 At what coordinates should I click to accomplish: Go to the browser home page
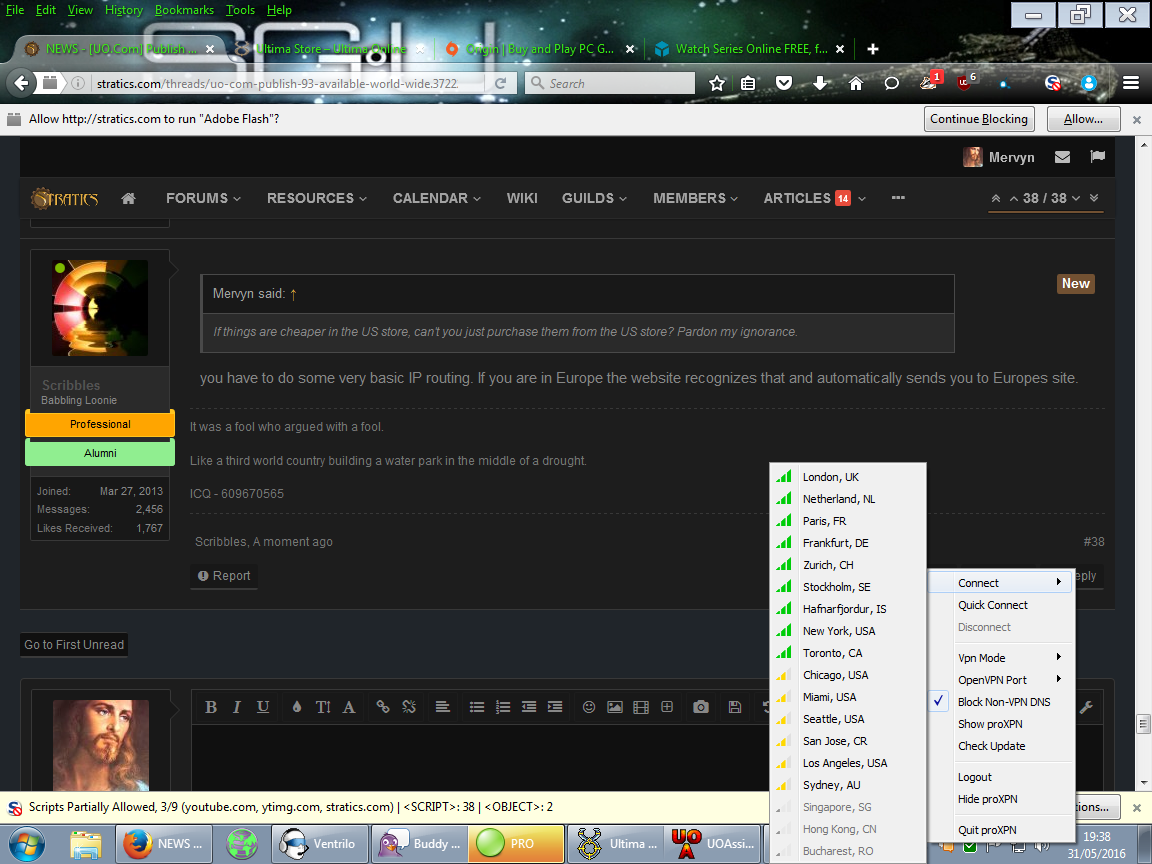(855, 84)
